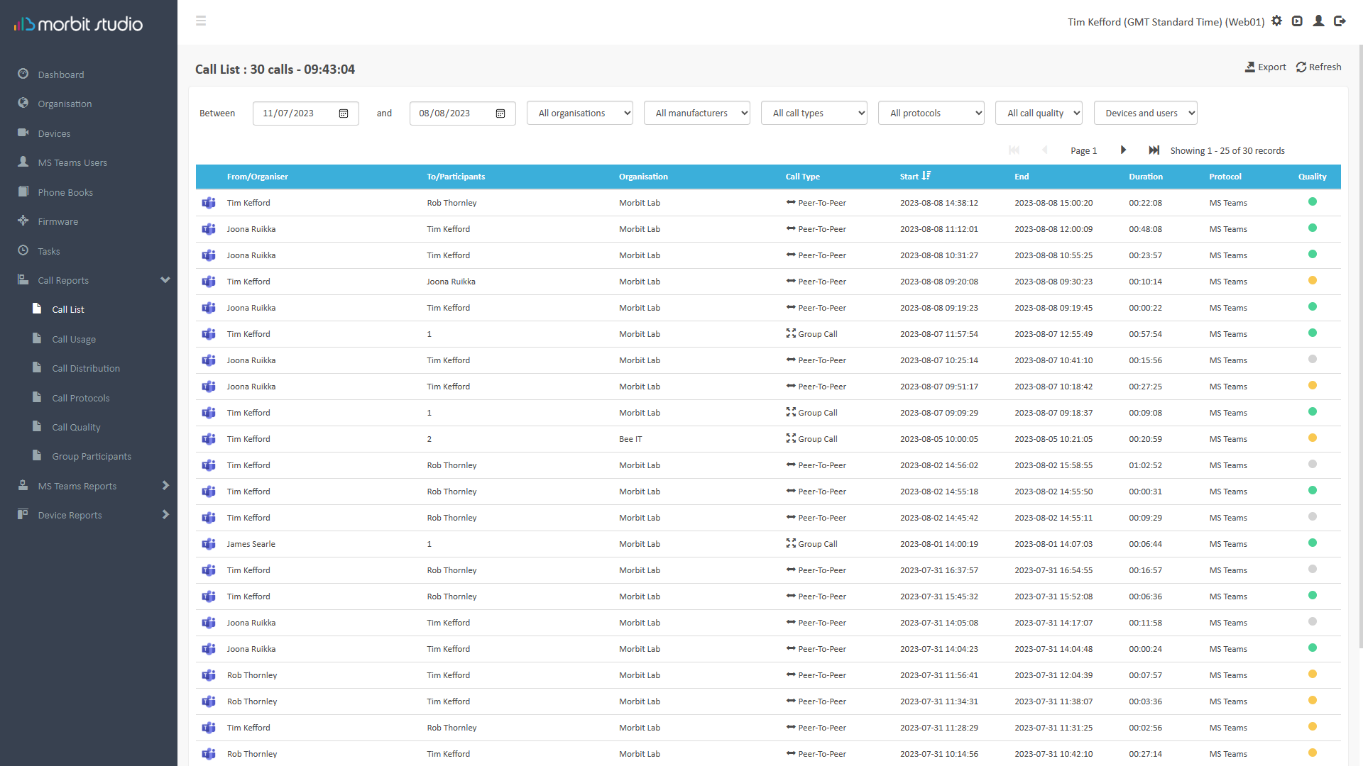Click quality dot for call ending 2023-08-08 09:30:23
1363x766 pixels.
(1312, 280)
